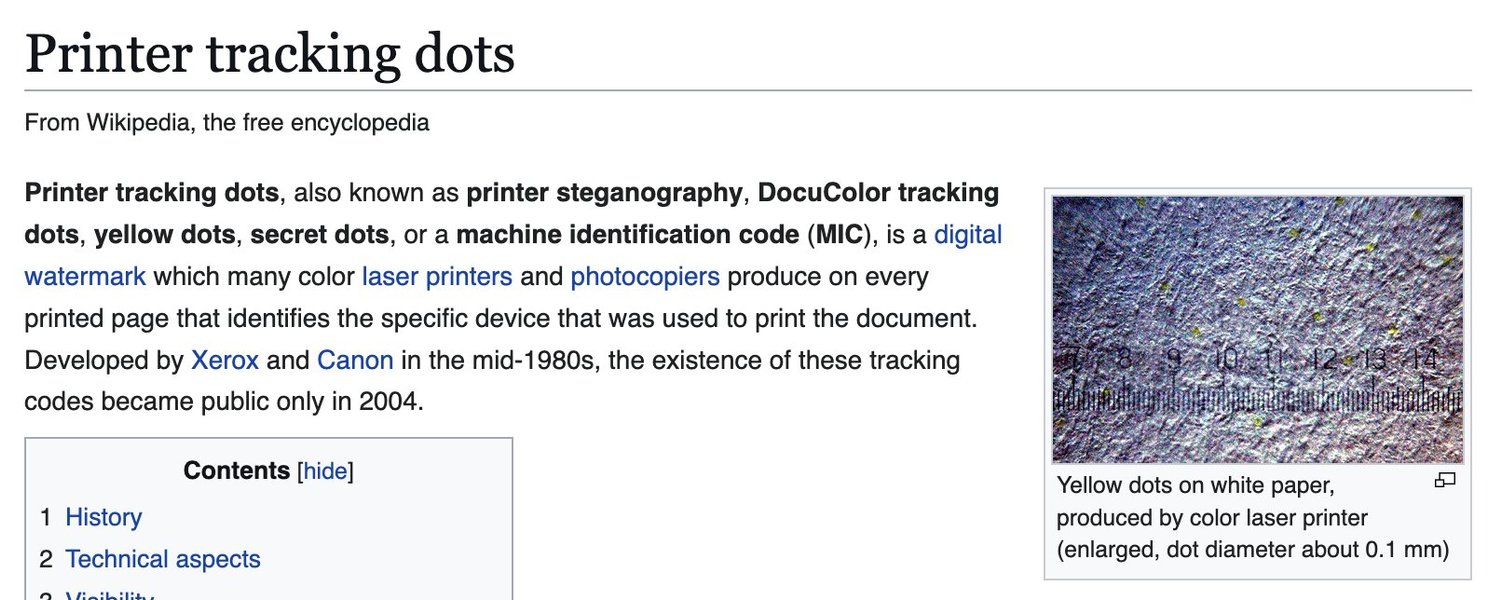
Task: Hide the Contents table using hide toggle
Action: pyautogui.click(x=325, y=471)
